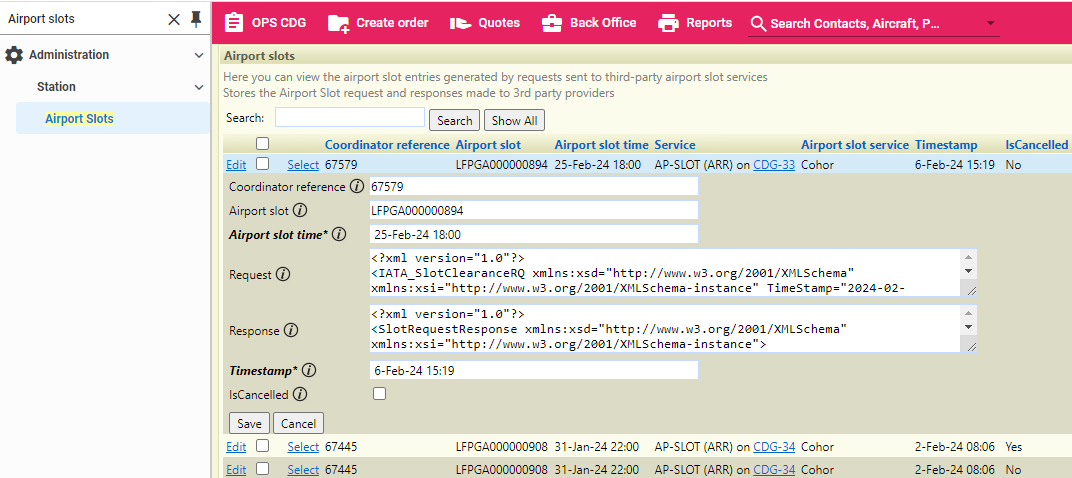
Task: Toggle the IsCancelled checkbox in edit form
Action: point(379,394)
